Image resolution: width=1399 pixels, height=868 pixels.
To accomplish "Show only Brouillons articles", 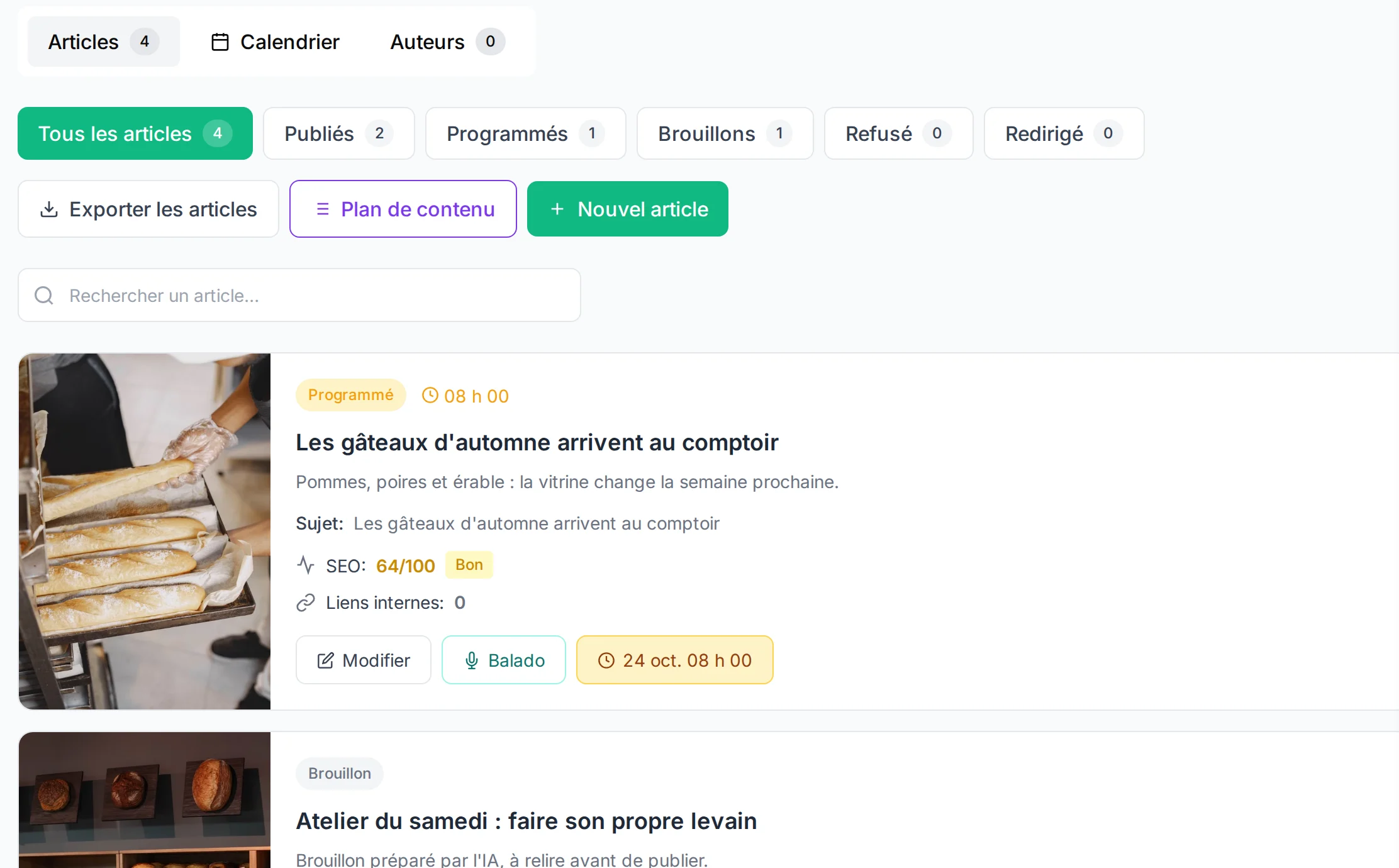I will pos(725,133).
